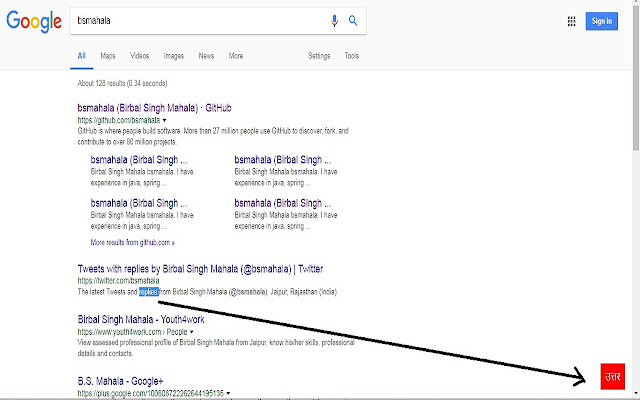Click More results from github.com
The height and width of the screenshot is (400, 640).
click(x=133, y=242)
